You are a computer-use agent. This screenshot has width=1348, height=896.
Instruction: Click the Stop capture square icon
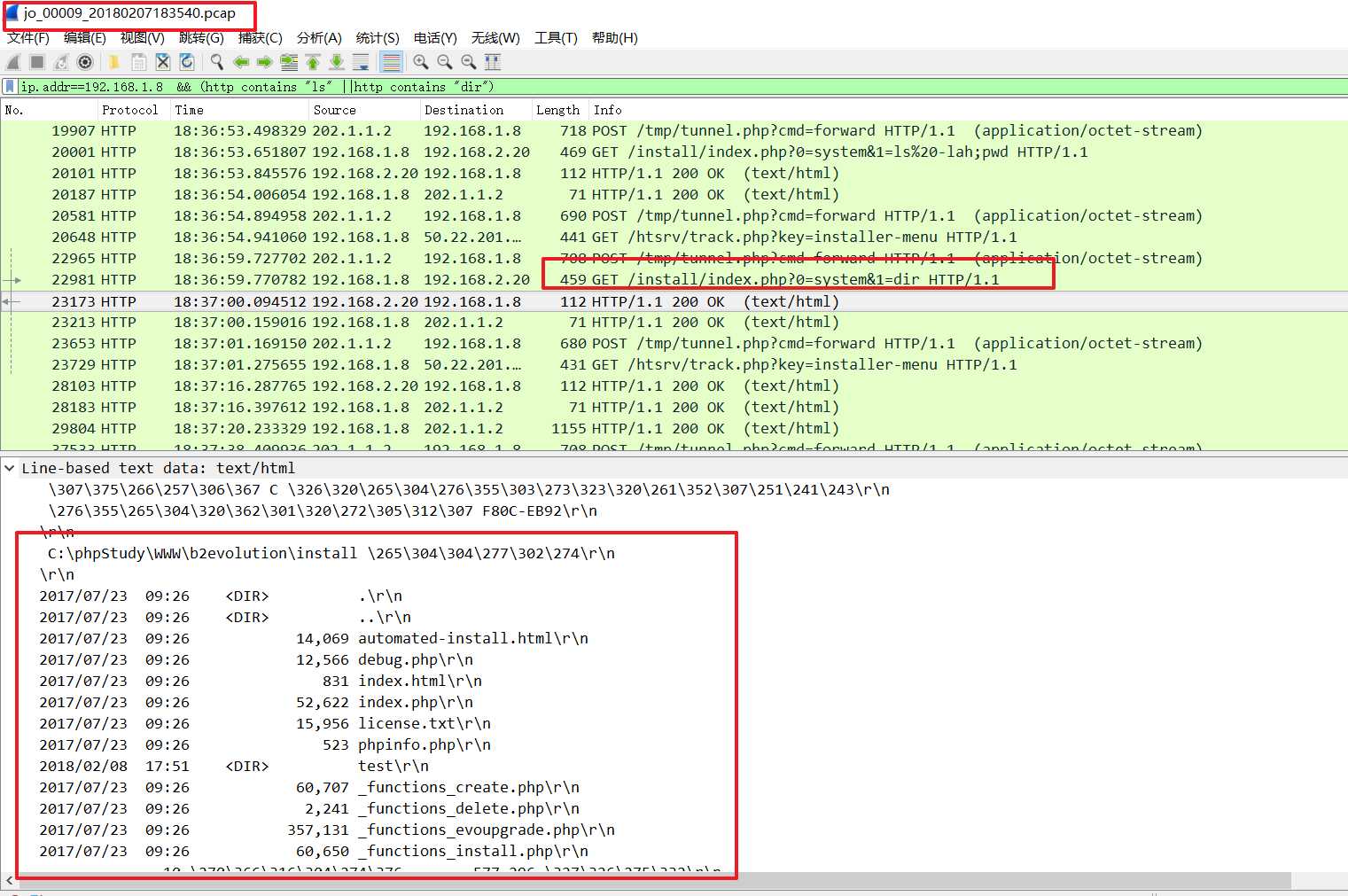click(x=37, y=62)
